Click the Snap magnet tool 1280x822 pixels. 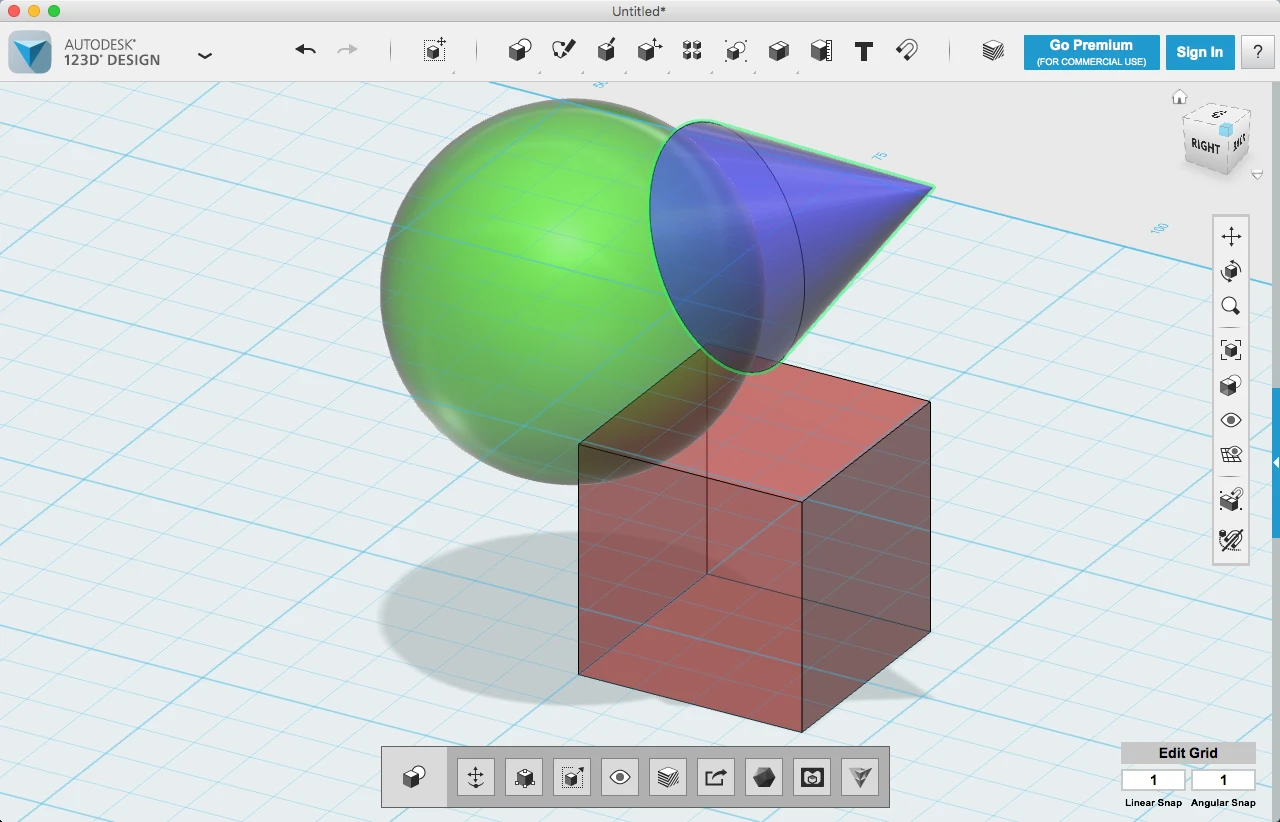click(x=907, y=50)
